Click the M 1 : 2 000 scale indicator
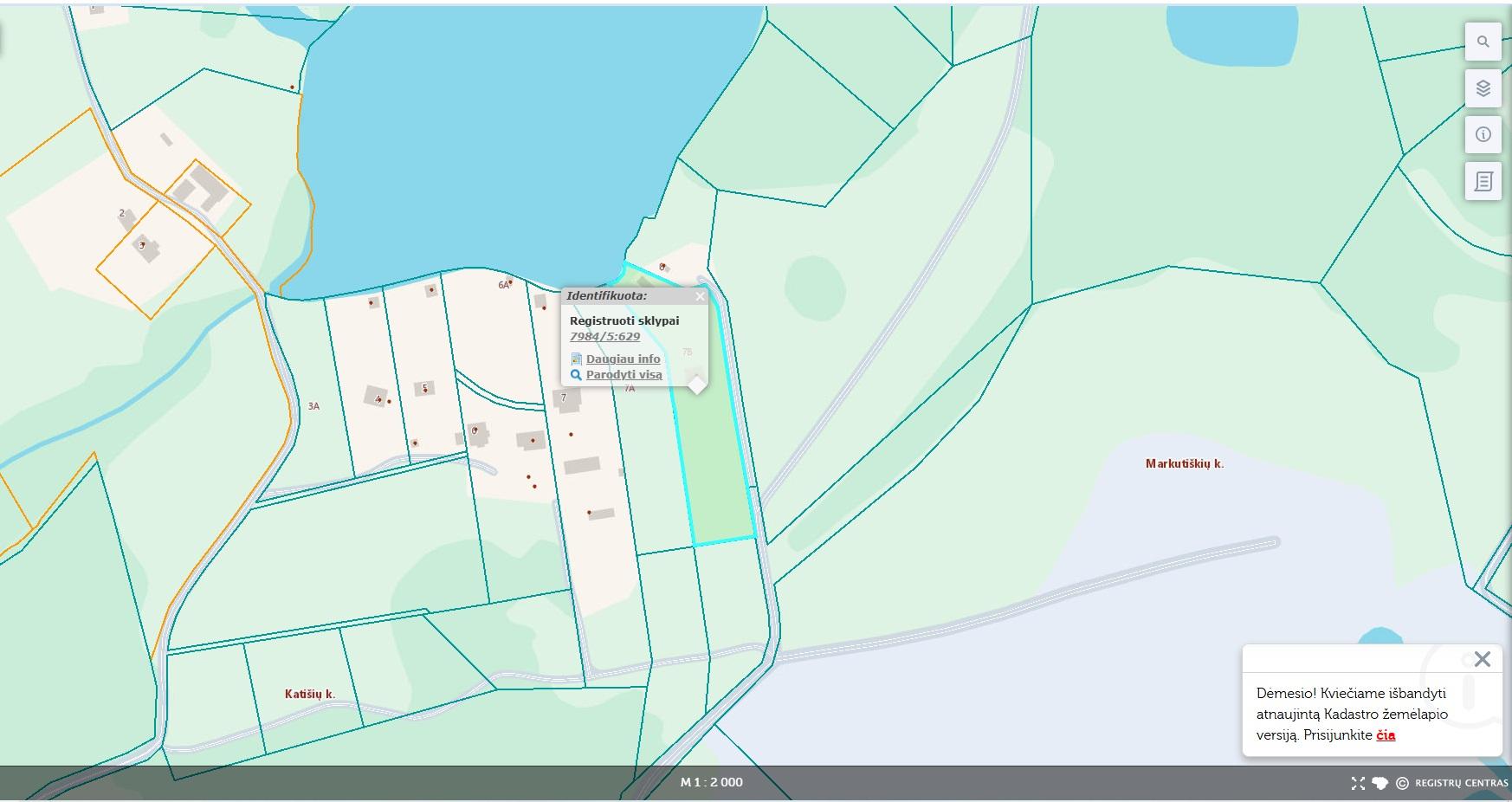 711,782
